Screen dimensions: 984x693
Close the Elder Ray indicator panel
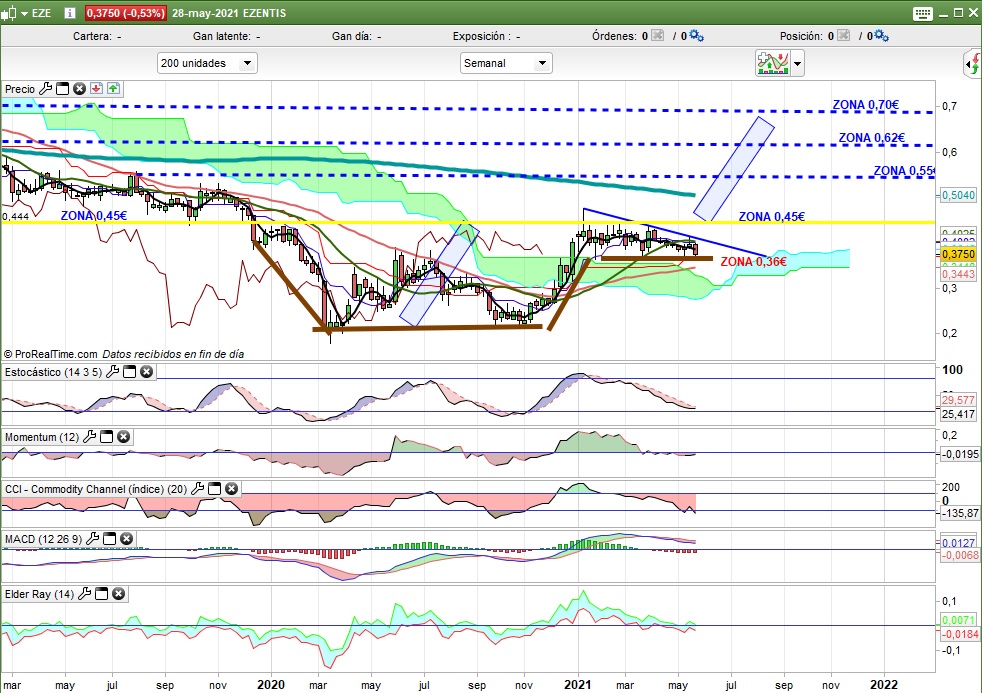click(119, 594)
